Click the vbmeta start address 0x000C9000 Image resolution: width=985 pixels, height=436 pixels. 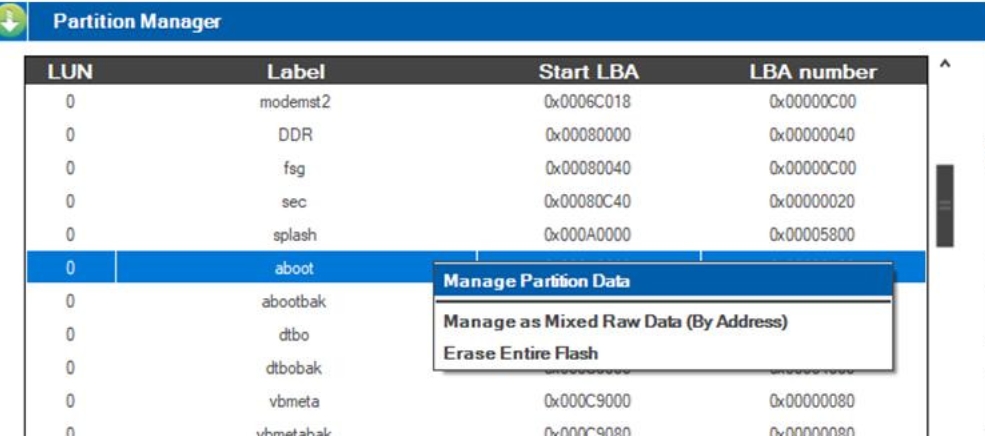pos(588,401)
